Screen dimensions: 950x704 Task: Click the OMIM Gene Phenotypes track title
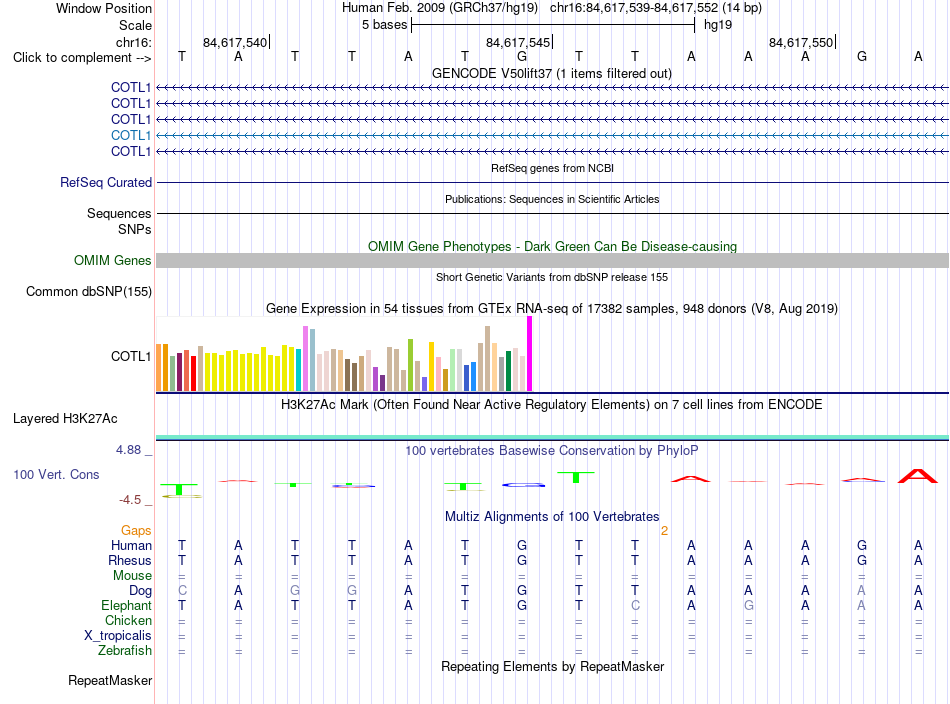click(552, 247)
